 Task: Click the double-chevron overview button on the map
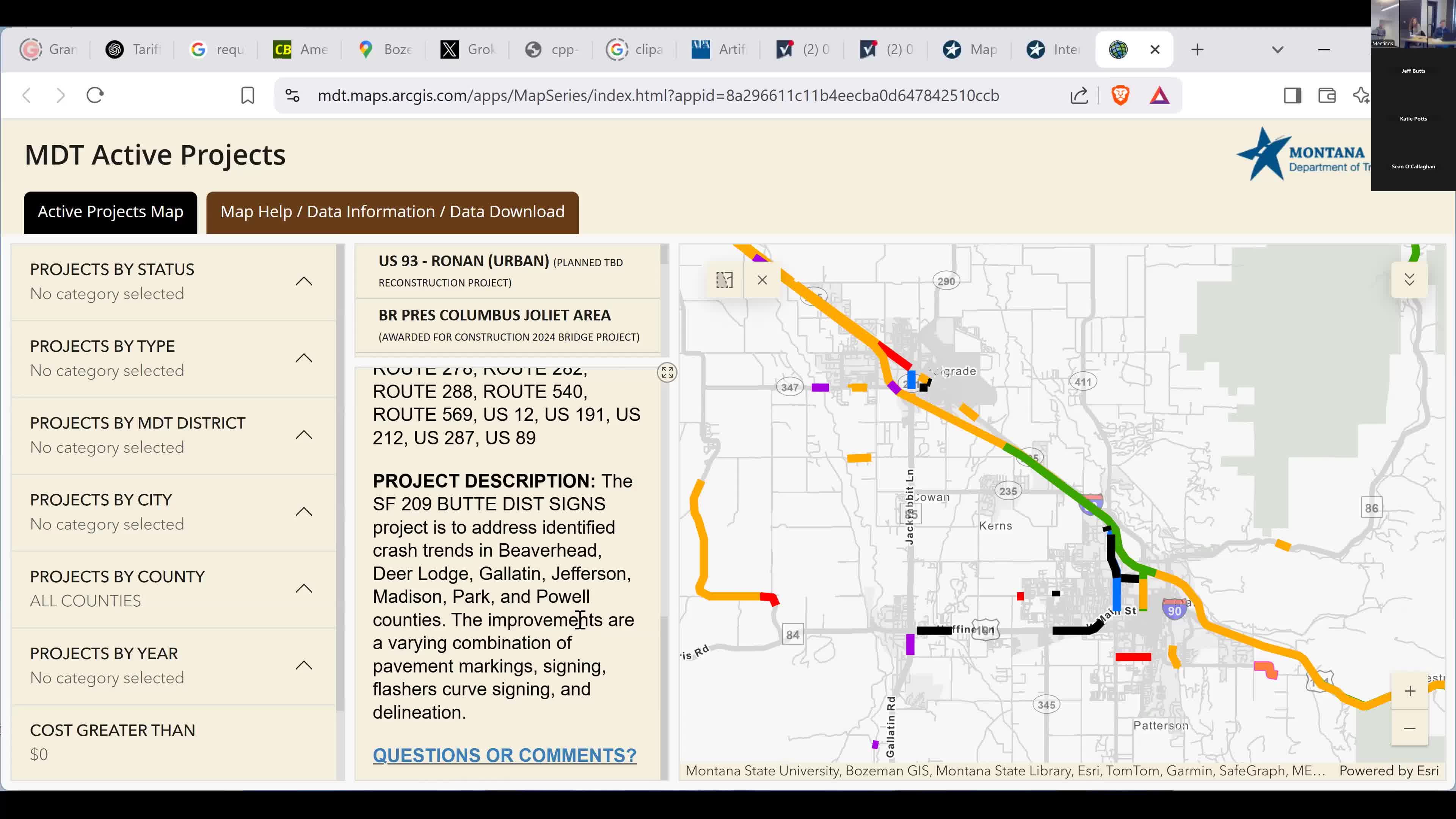(1409, 279)
